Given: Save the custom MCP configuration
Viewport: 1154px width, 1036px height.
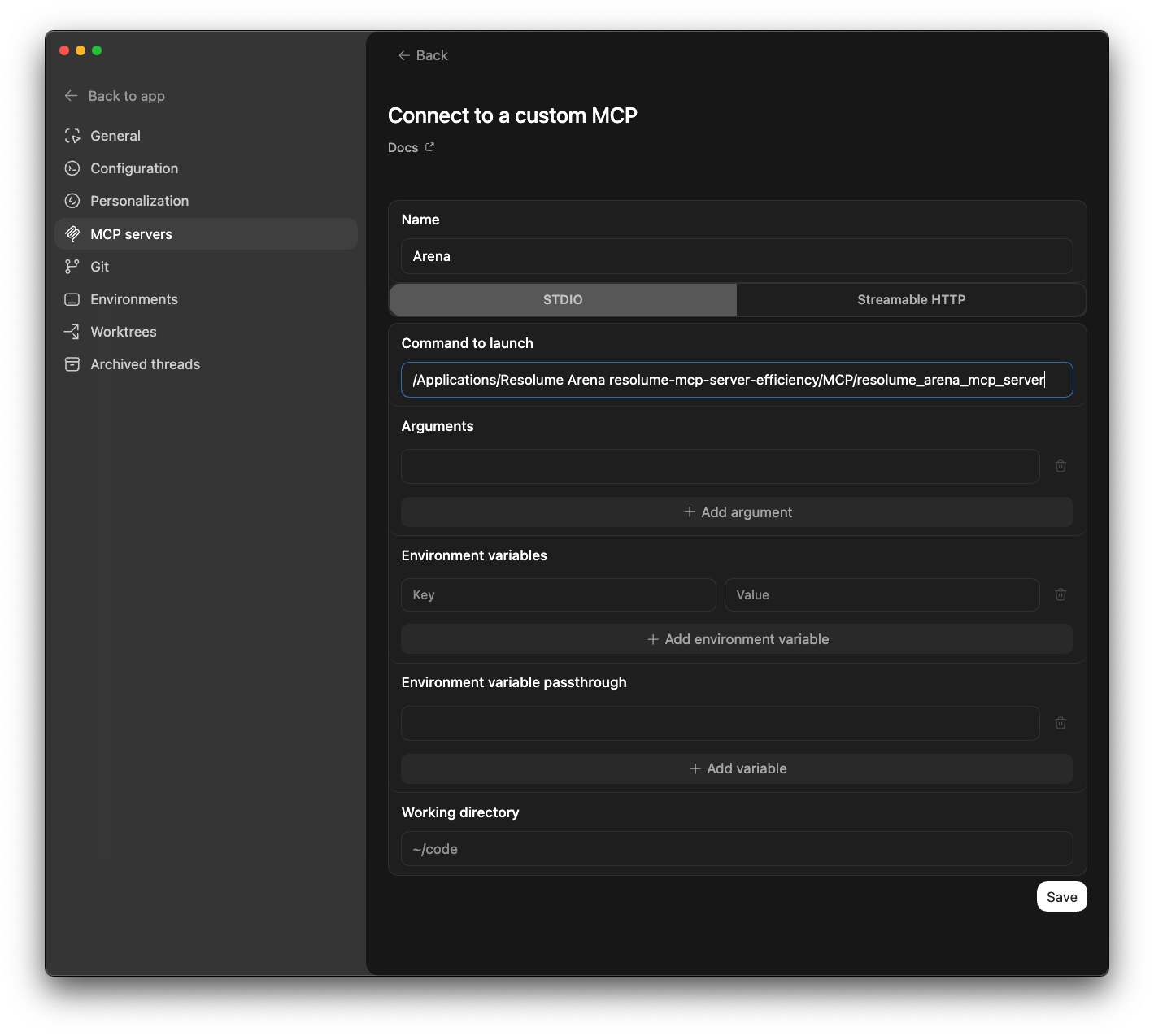Looking at the screenshot, I should [x=1061, y=897].
